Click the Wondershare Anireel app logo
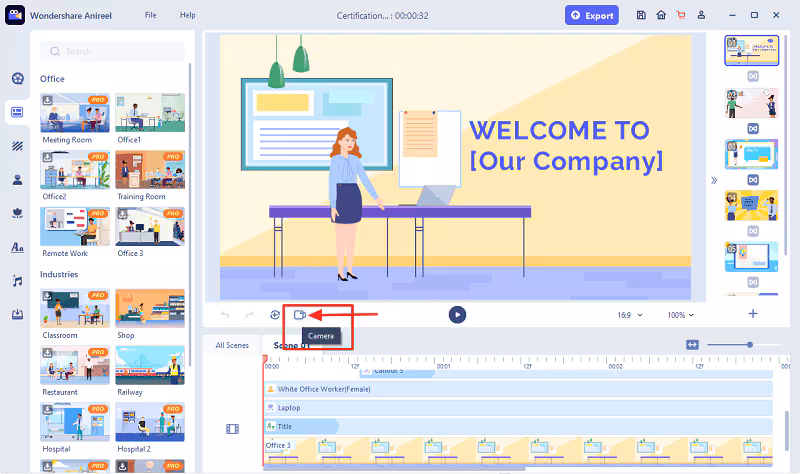Screen dimensions: 800x474 tap(15, 15)
